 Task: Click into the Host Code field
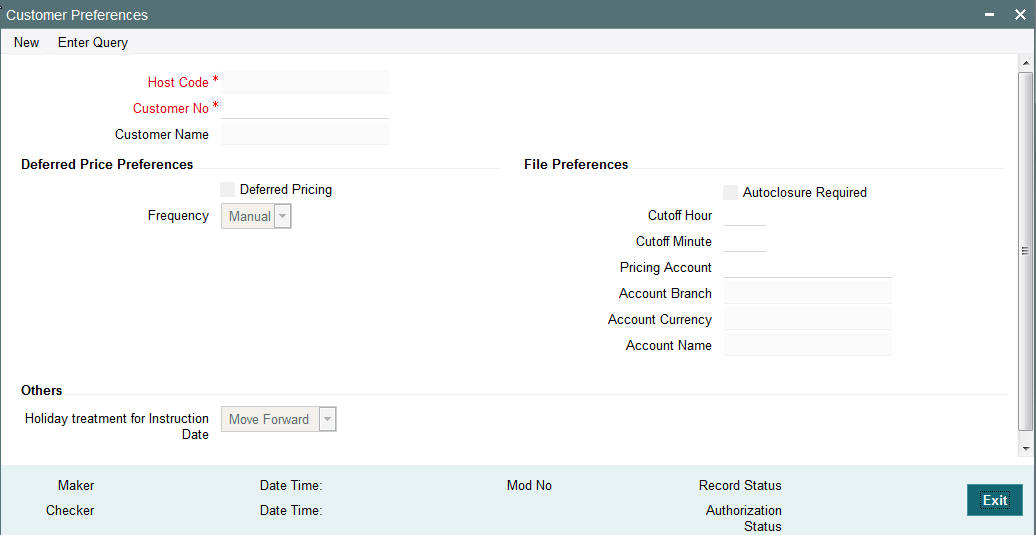(x=305, y=82)
